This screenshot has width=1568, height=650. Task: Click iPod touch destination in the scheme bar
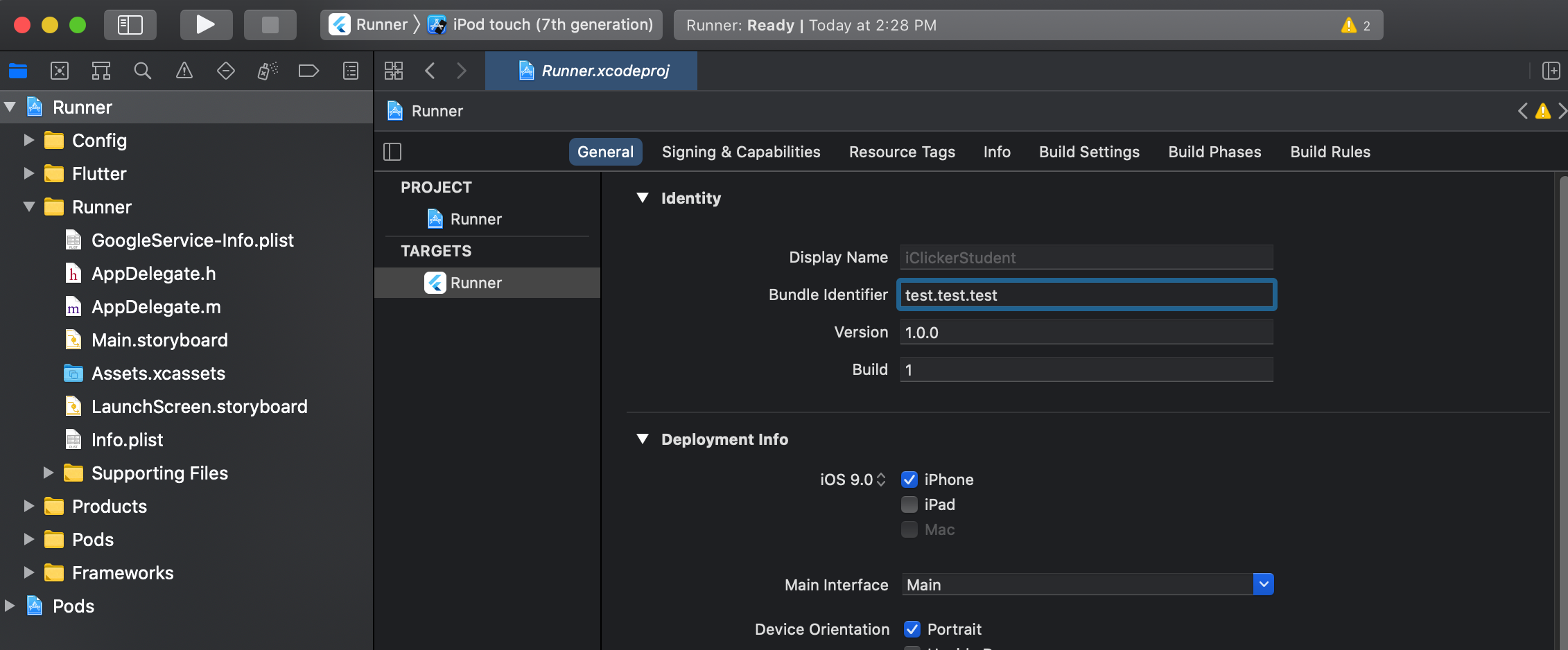(x=541, y=24)
